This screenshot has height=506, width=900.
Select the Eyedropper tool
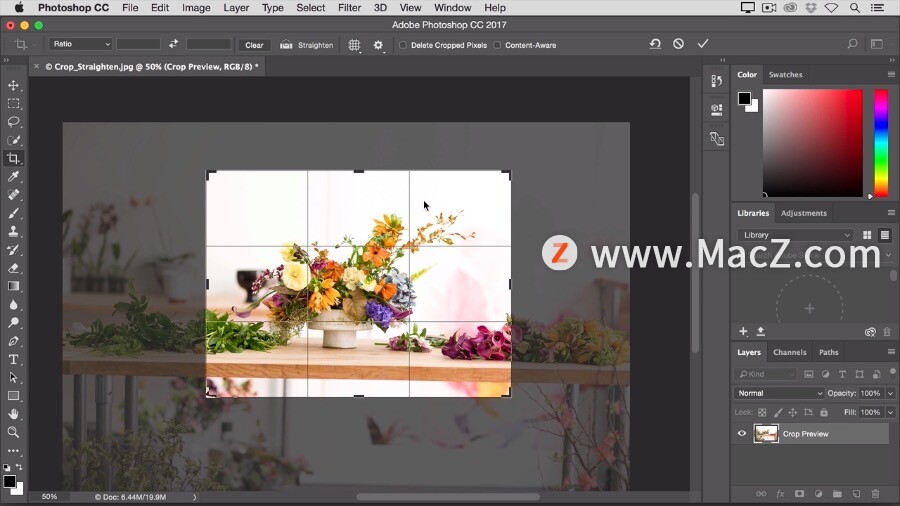[x=13, y=177]
